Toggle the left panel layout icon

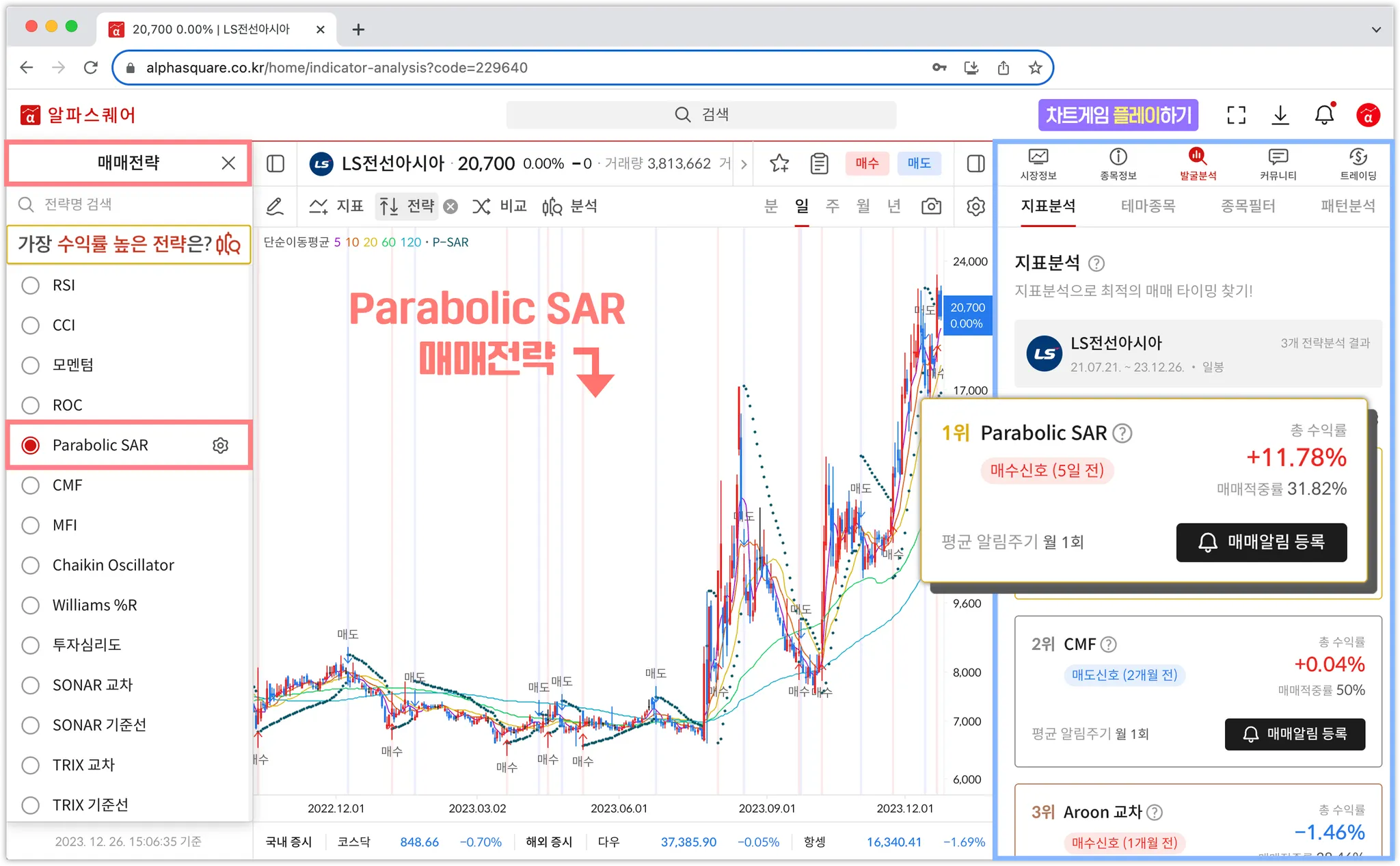275,163
